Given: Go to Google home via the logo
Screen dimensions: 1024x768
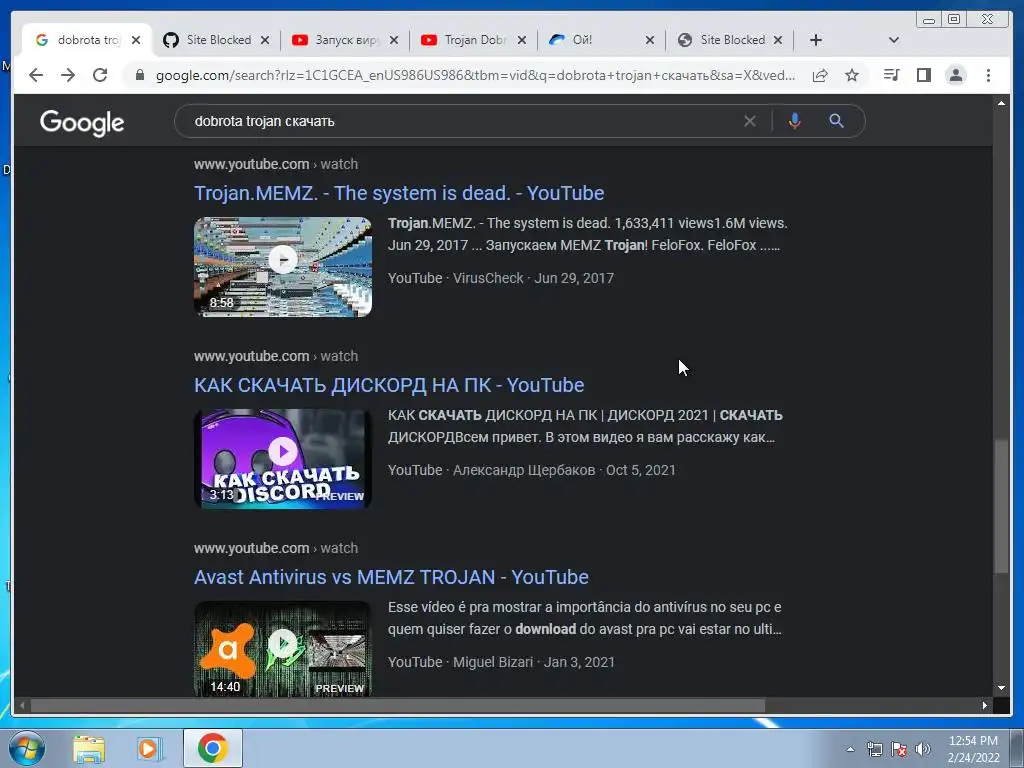Looking at the screenshot, I should 82,122.
